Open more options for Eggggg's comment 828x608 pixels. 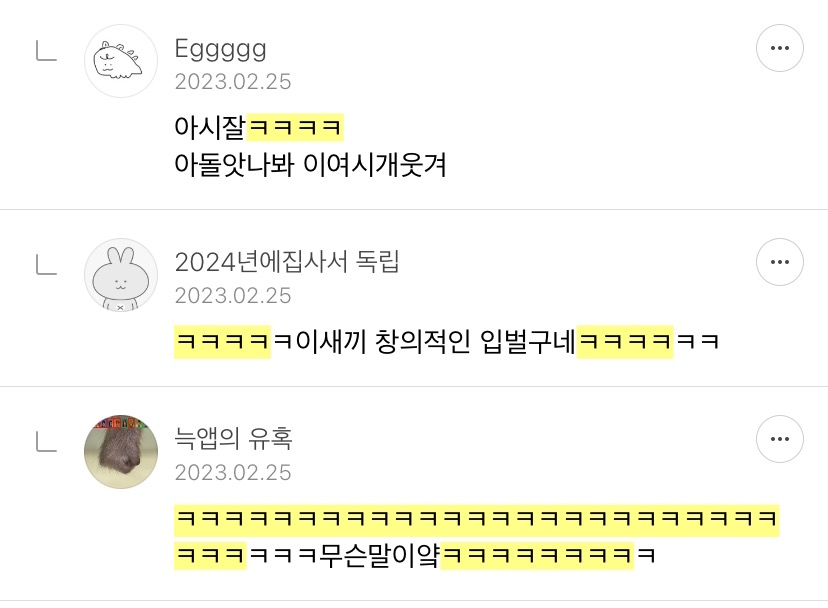coord(779,48)
